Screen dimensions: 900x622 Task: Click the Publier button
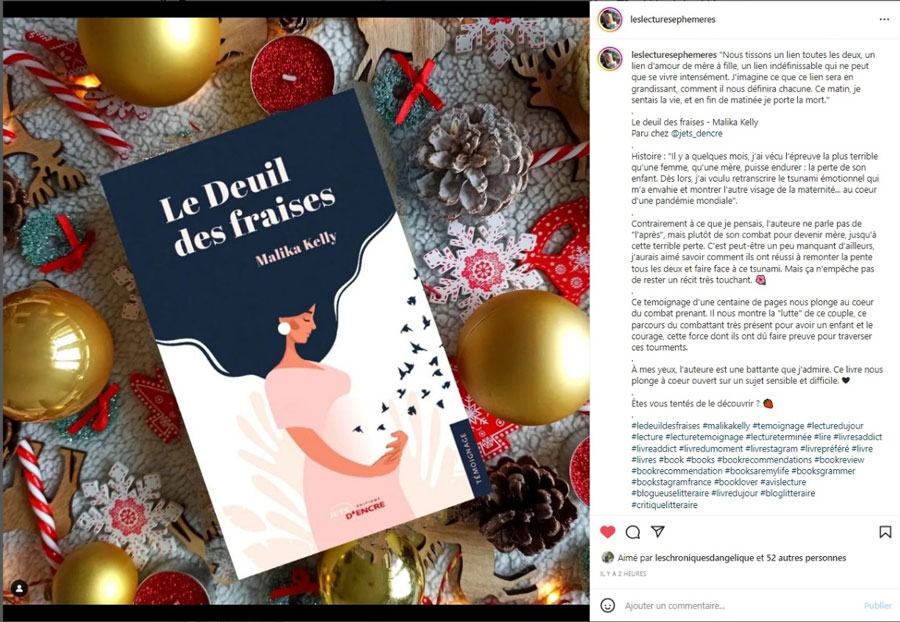[x=878, y=605]
